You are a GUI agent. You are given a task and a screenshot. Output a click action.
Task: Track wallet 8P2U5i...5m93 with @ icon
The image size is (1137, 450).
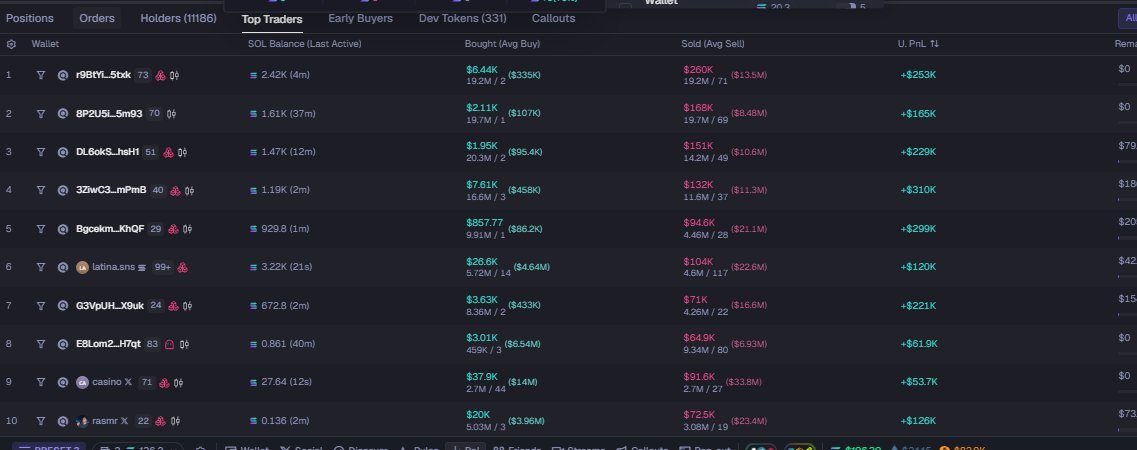pyautogui.click(x=63, y=113)
